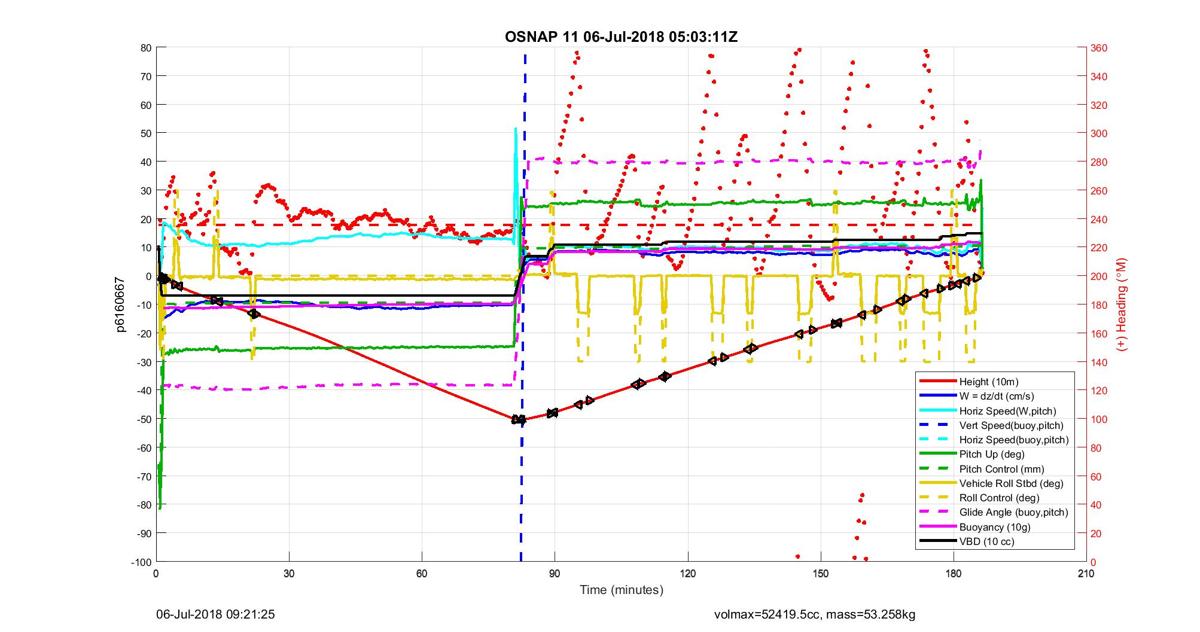Click right heading axis tick label "360"

(x=1100, y=48)
